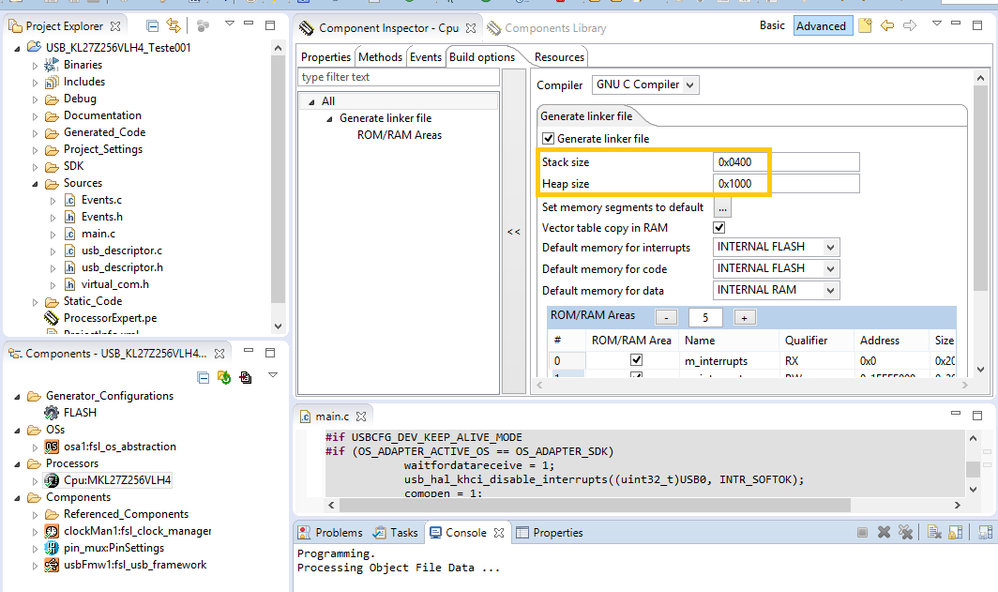This screenshot has height=592, width=998.
Task: Close the main.c editor tab
Action: [x=361, y=416]
